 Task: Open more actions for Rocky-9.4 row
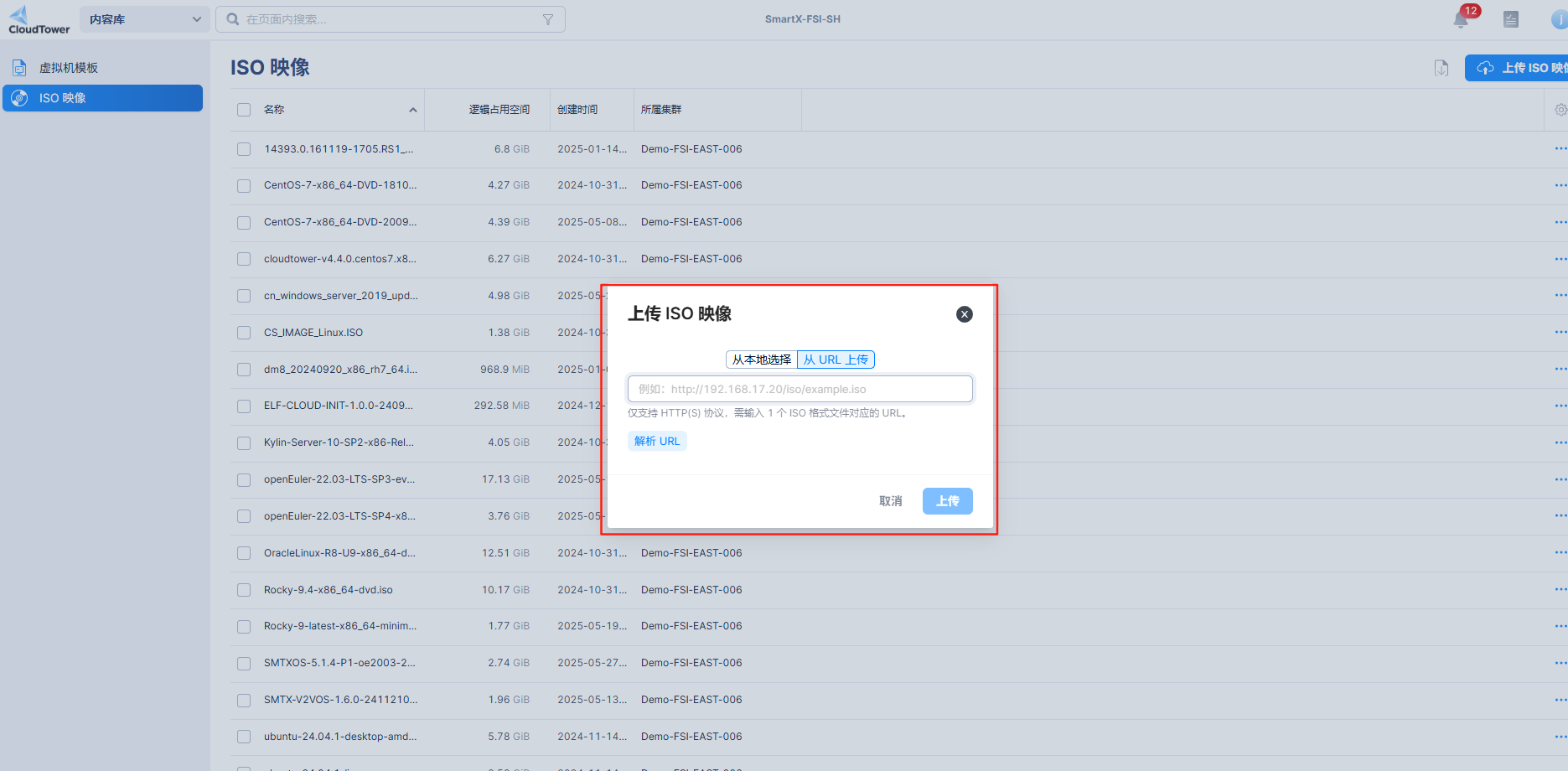coord(1560,589)
